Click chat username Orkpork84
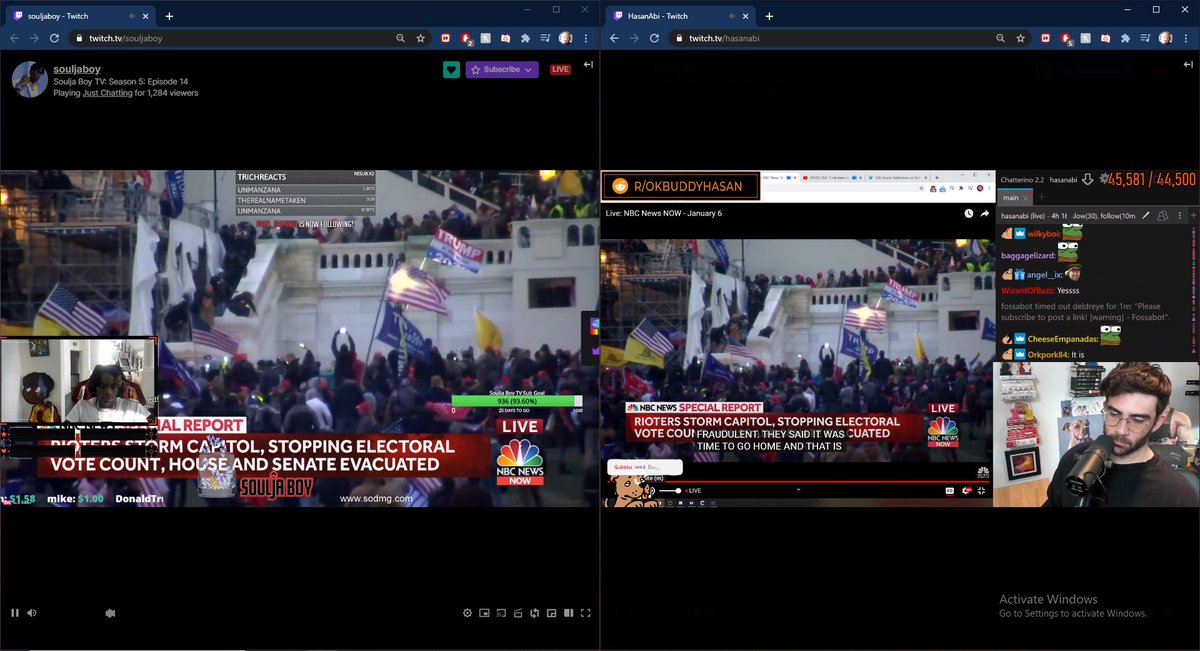Screen dimensions: 1200x651 1048,355
